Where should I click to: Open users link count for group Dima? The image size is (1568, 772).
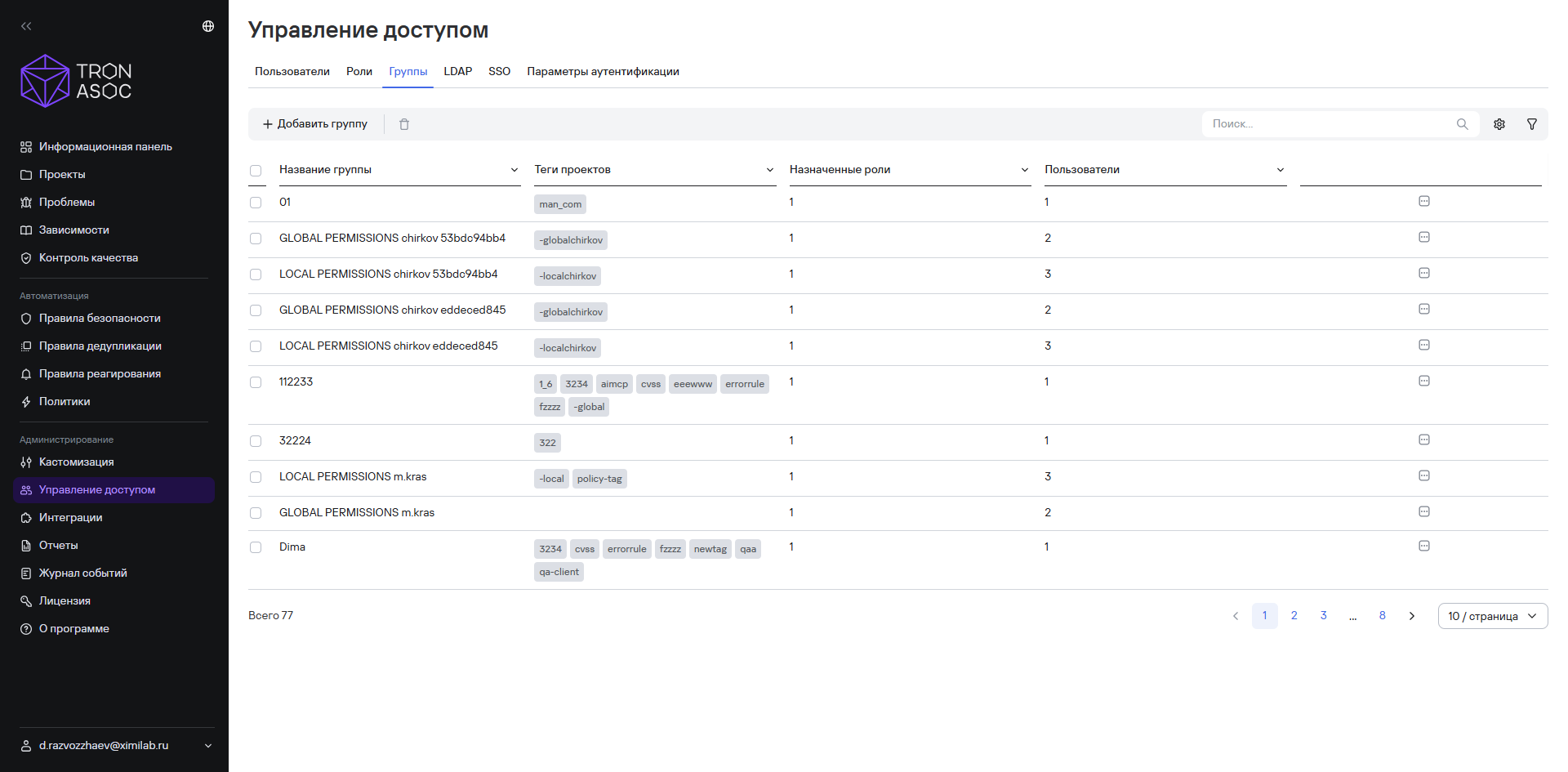(x=1047, y=547)
